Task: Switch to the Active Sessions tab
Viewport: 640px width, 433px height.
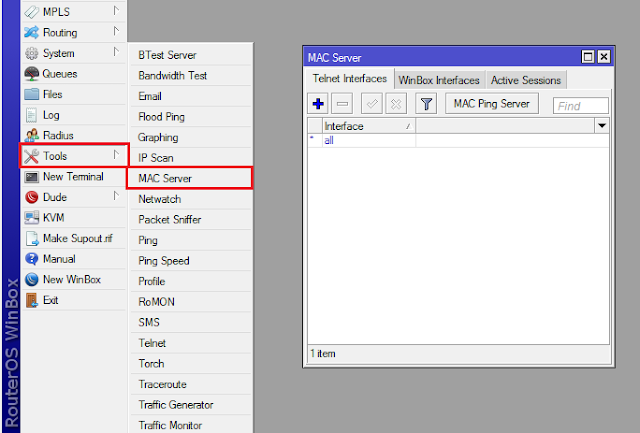Action: click(526, 80)
